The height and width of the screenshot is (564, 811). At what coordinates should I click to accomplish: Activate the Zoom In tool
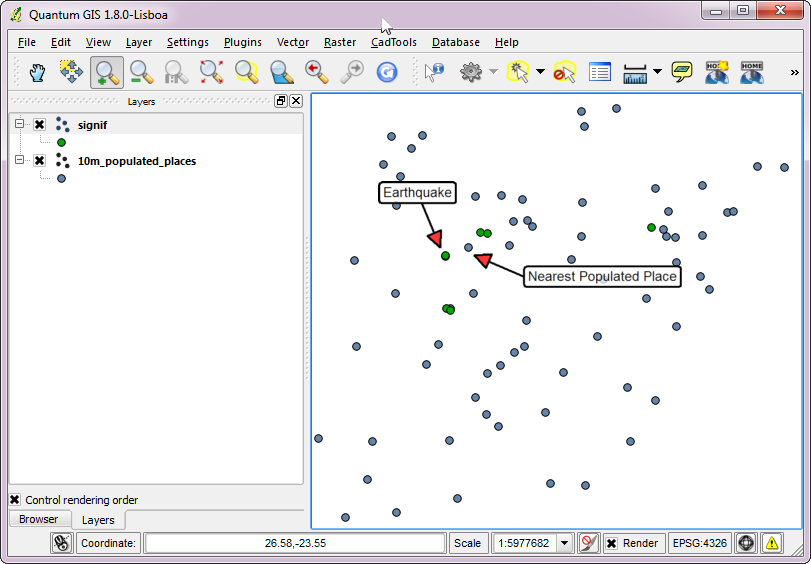(107, 72)
